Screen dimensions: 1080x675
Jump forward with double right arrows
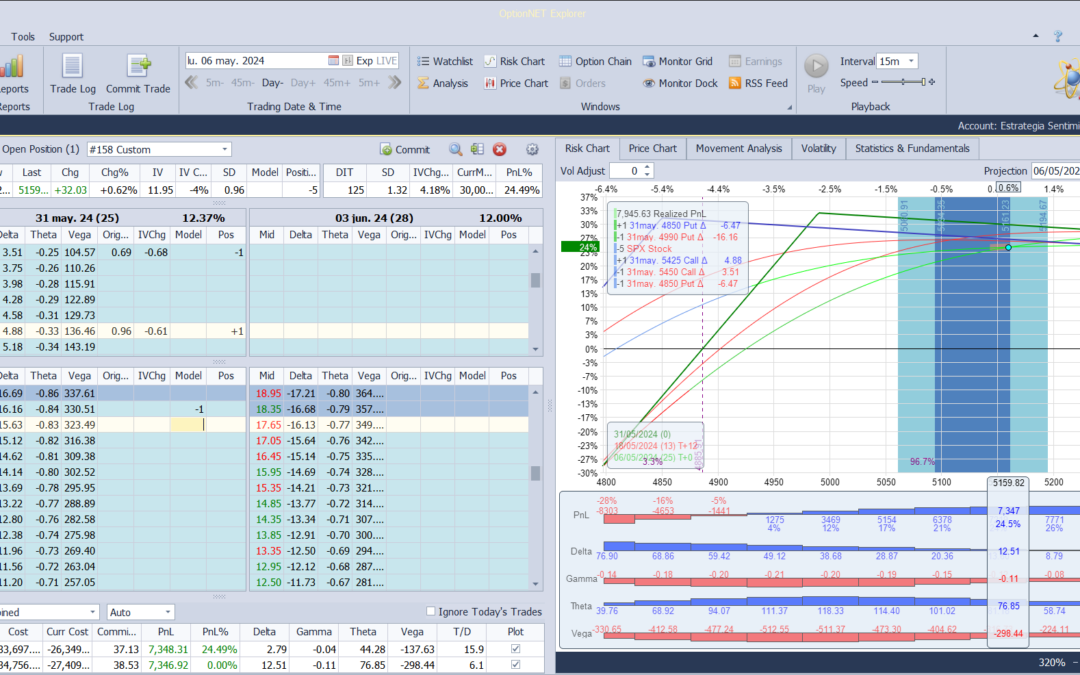click(x=395, y=83)
